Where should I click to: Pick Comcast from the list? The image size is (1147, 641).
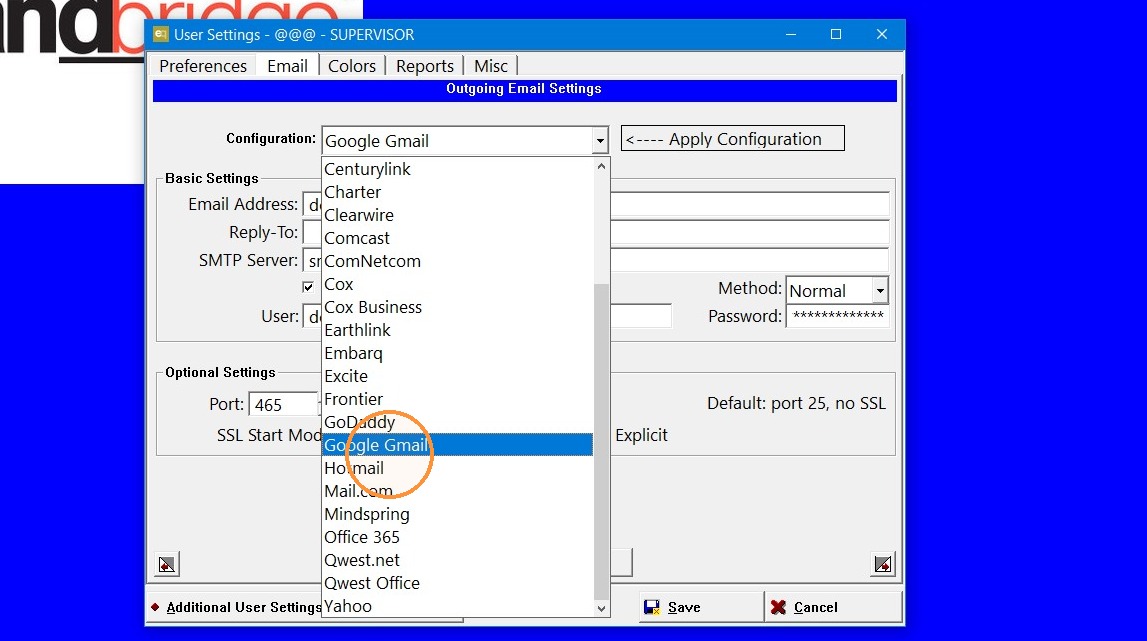pos(458,238)
